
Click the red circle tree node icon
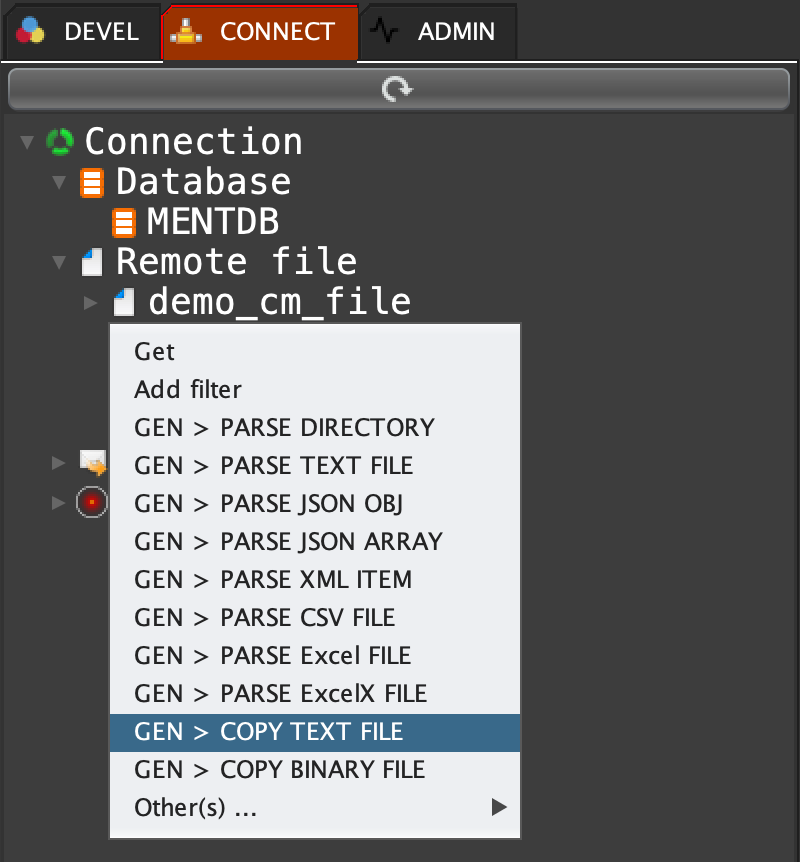(x=92, y=501)
